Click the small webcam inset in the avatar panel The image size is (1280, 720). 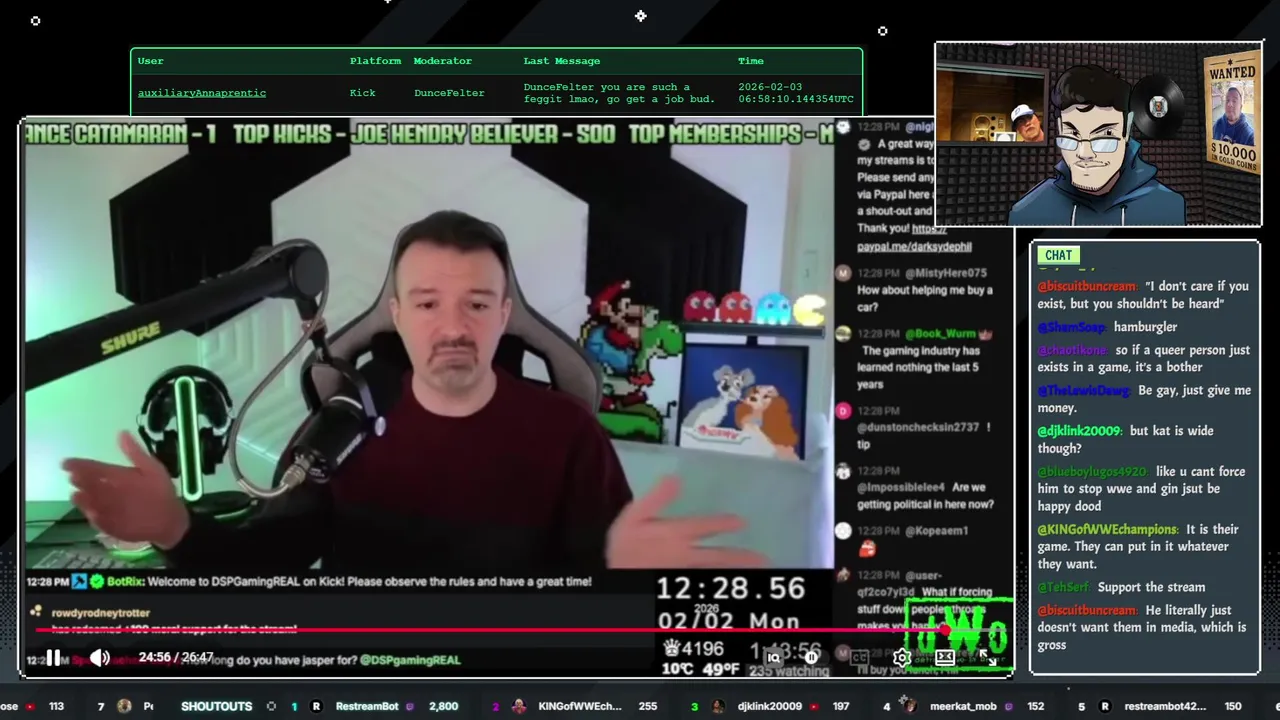point(994,106)
